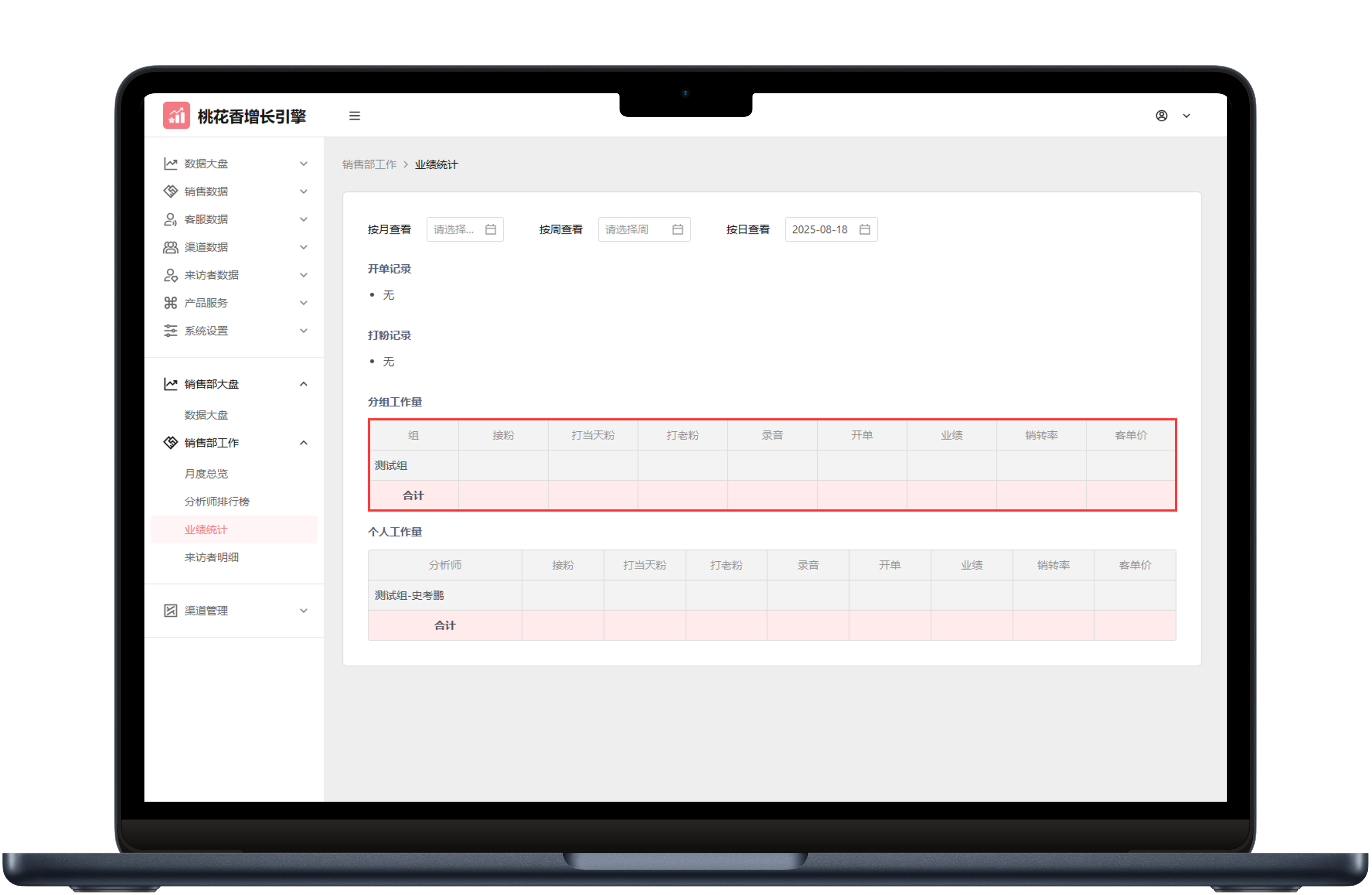Open the 按周查看 week picker field
1372x895 pixels.
coord(644,230)
